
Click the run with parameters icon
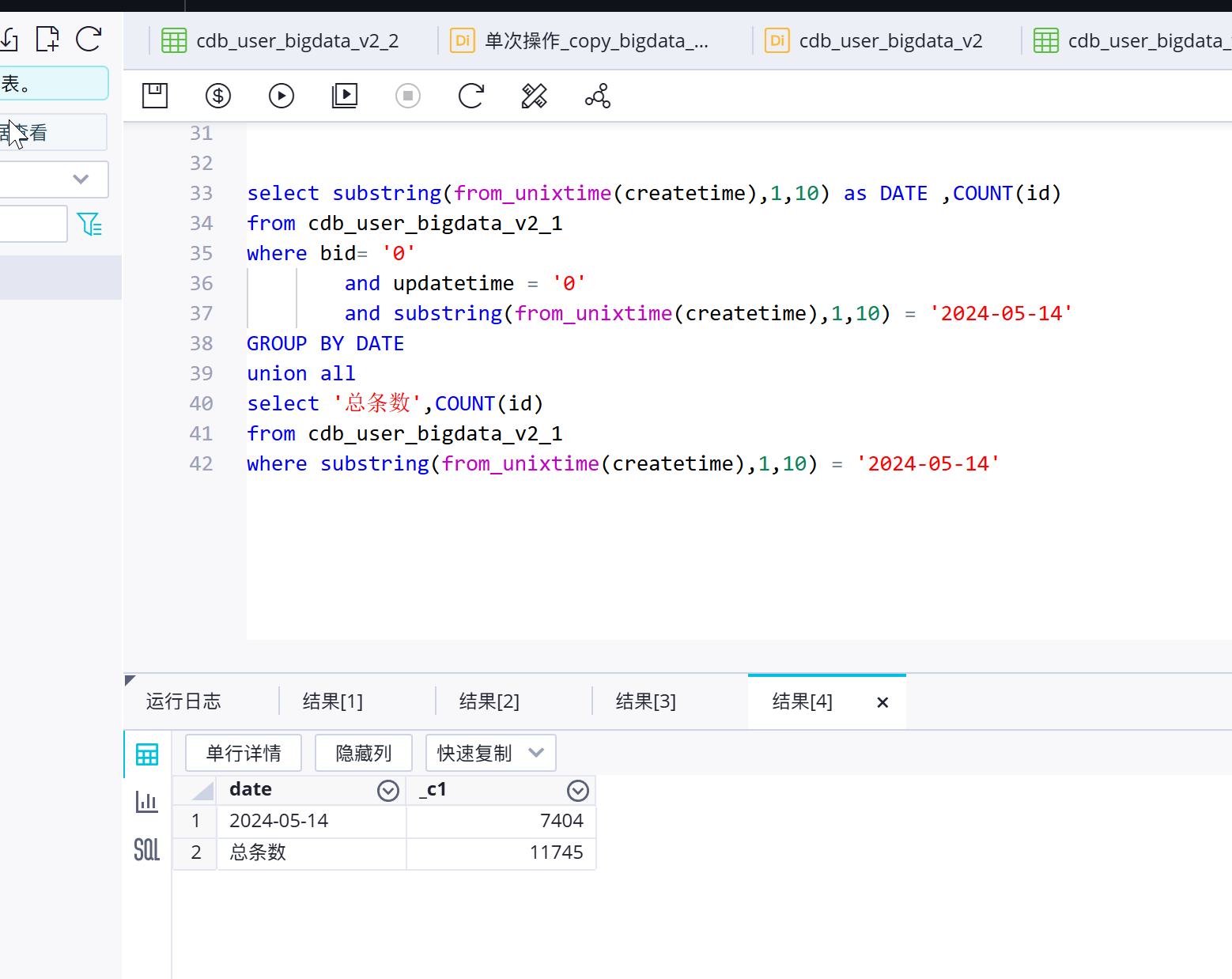(x=345, y=96)
